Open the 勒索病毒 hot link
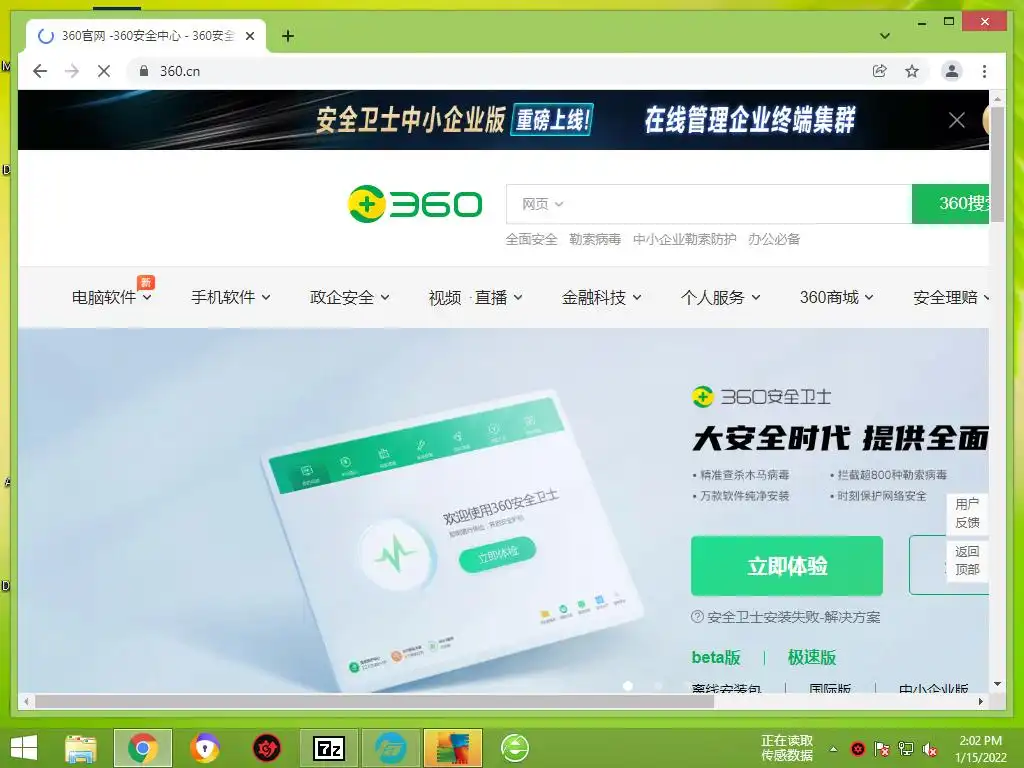 (595, 239)
